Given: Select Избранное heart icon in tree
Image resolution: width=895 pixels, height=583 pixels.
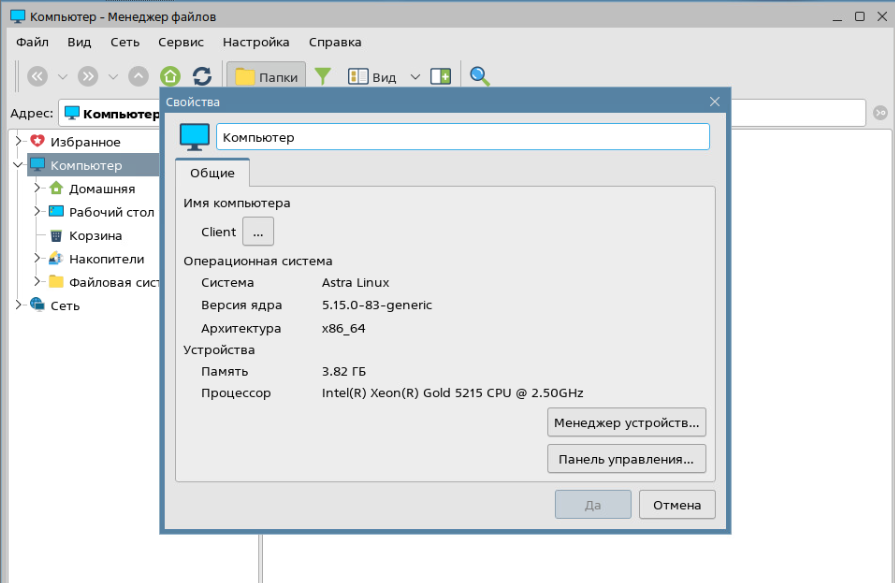Looking at the screenshot, I should point(37,141).
